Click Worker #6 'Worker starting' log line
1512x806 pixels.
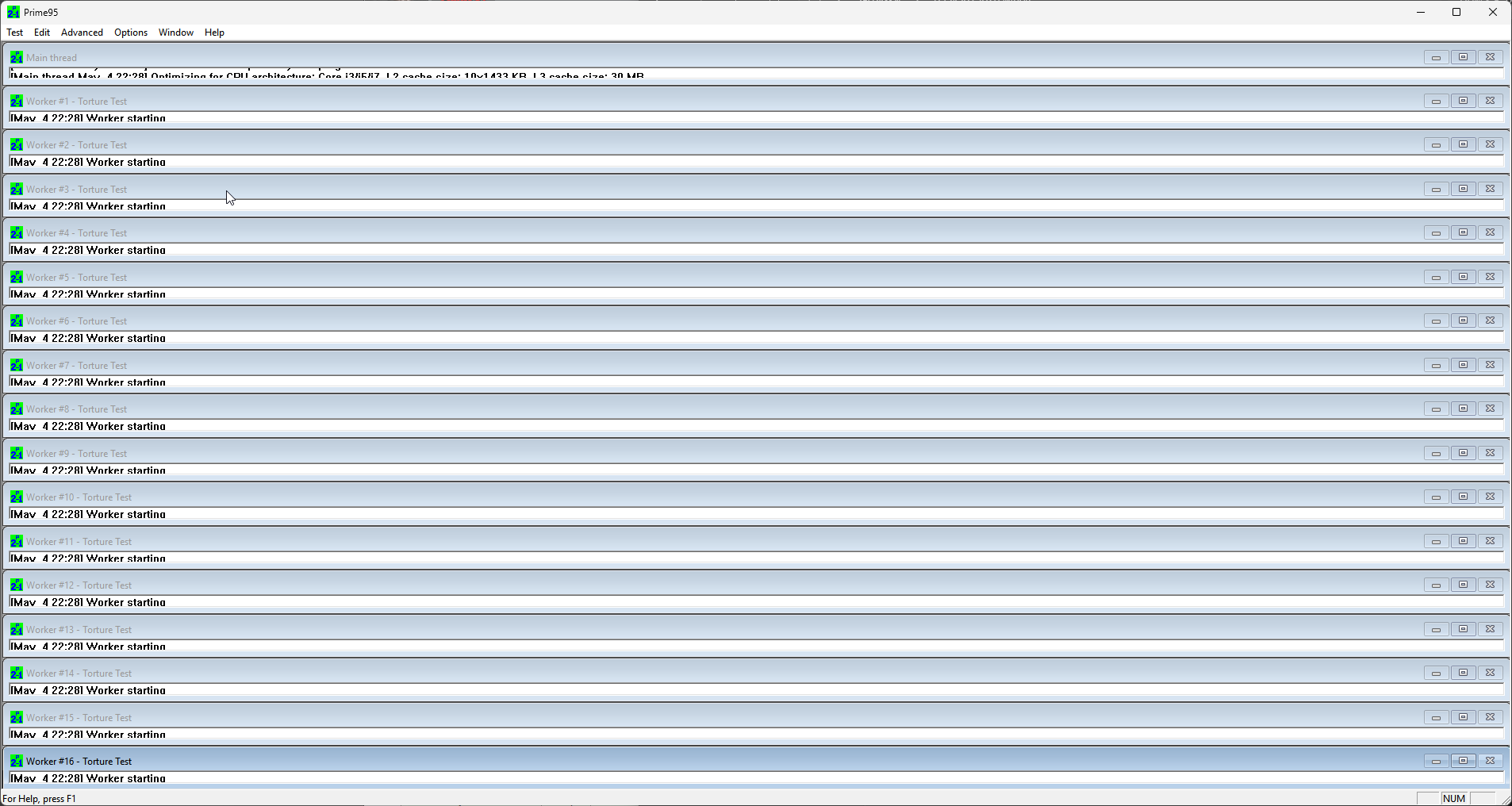[88, 338]
